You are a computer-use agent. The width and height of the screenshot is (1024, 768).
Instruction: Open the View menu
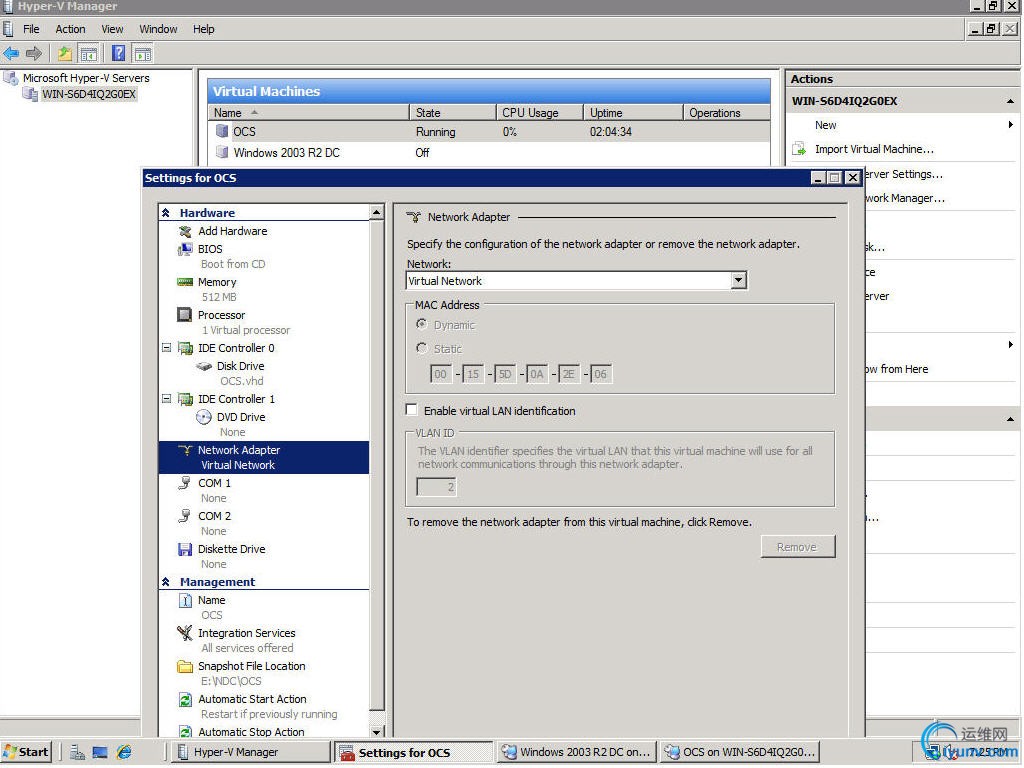tap(112, 29)
